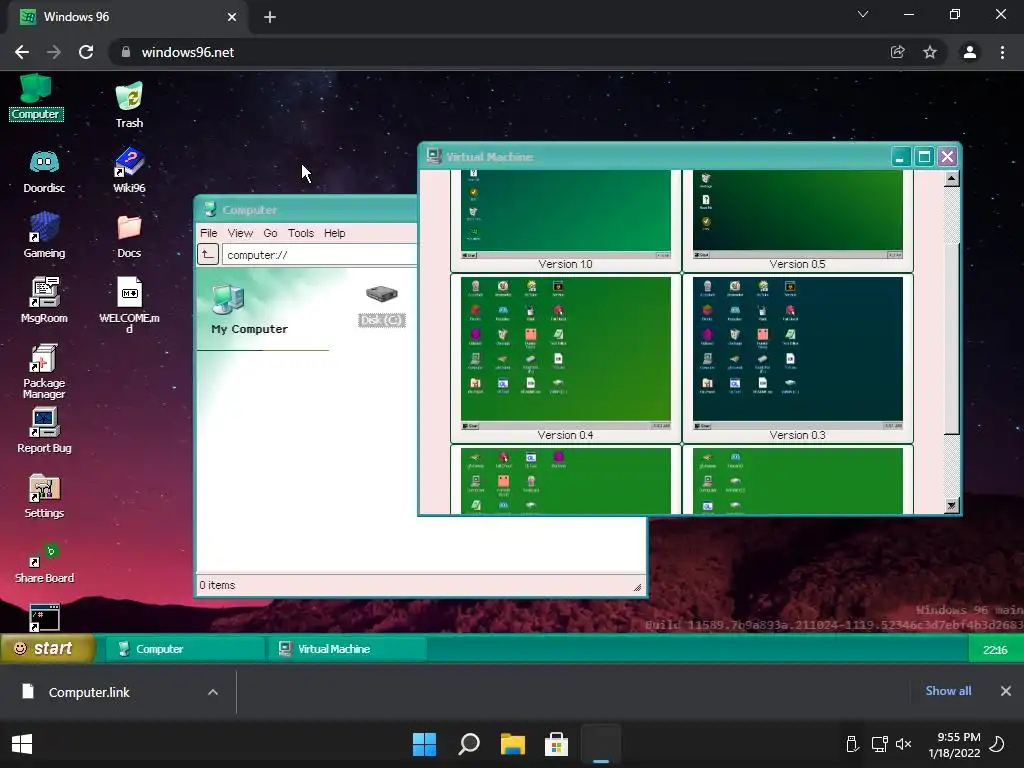The image size is (1024, 768).
Task: Open the Windows 11 Start menu
Action: coord(424,744)
